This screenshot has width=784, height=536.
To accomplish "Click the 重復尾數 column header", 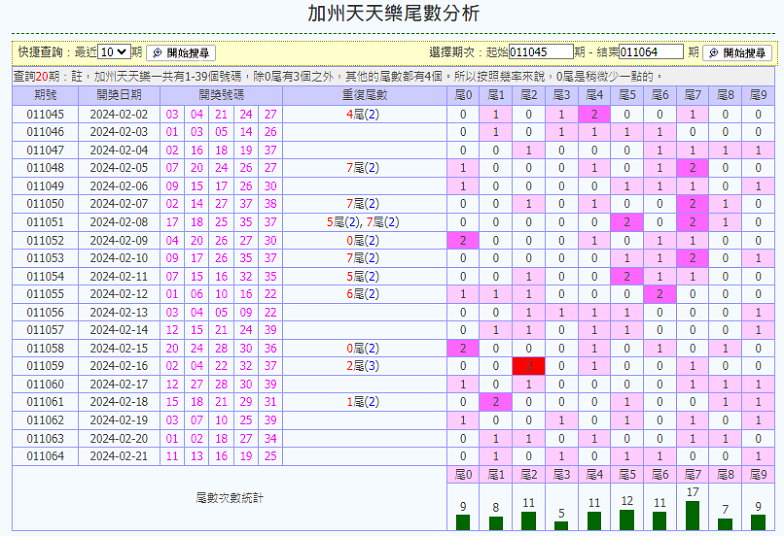I will 364,95.
